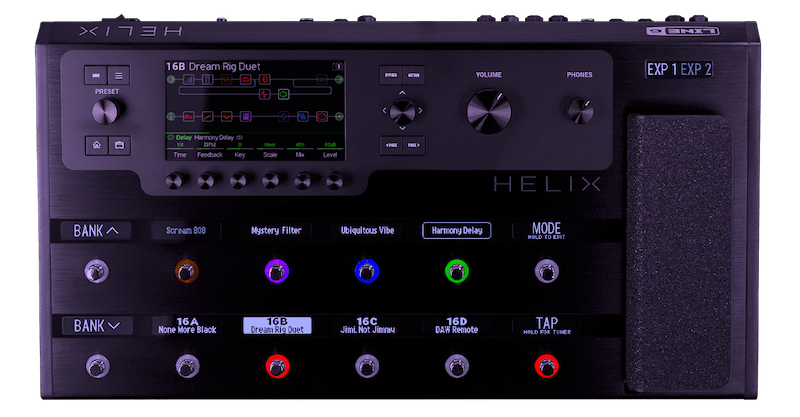Screen dimensions: 800x417
Task: Go to the next parameter page button
Action: pos(413,145)
